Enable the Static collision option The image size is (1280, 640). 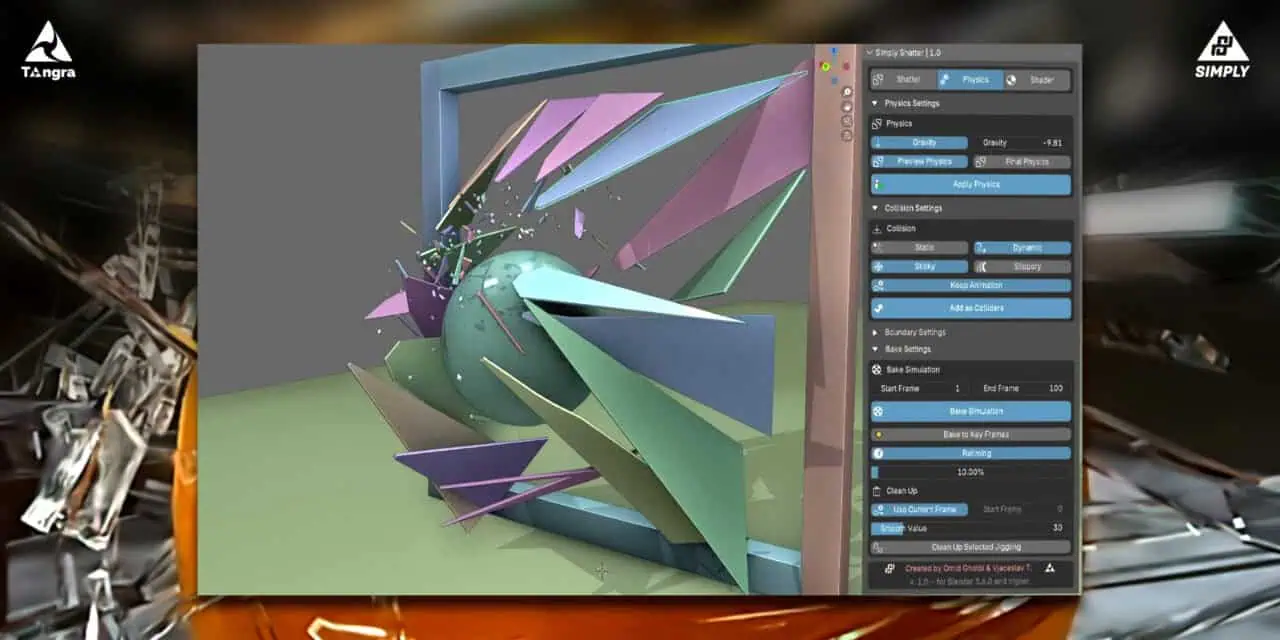point(919,248)
